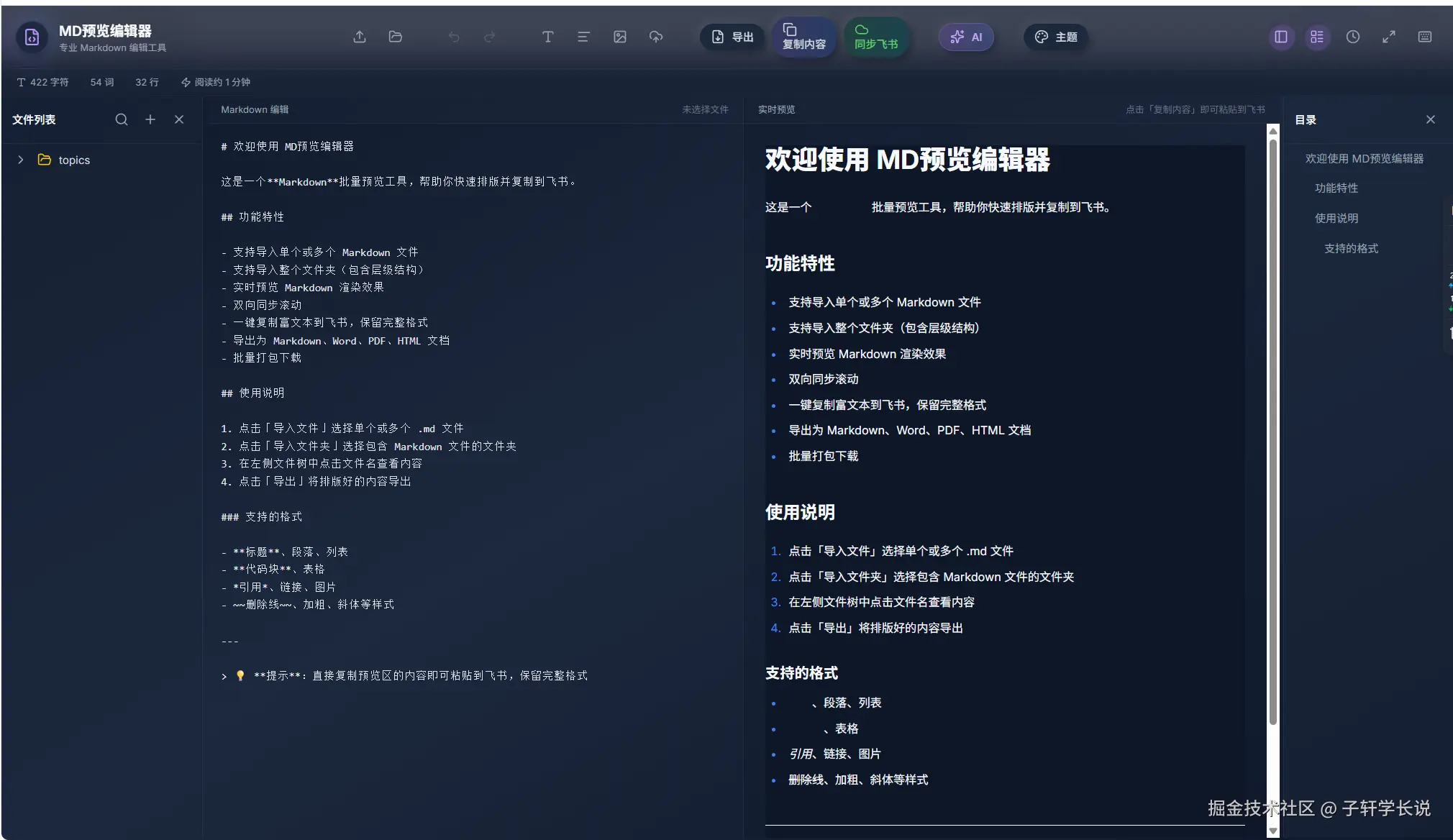
Task: Jump to 功能特性 in the outline
Action: 1336,188
